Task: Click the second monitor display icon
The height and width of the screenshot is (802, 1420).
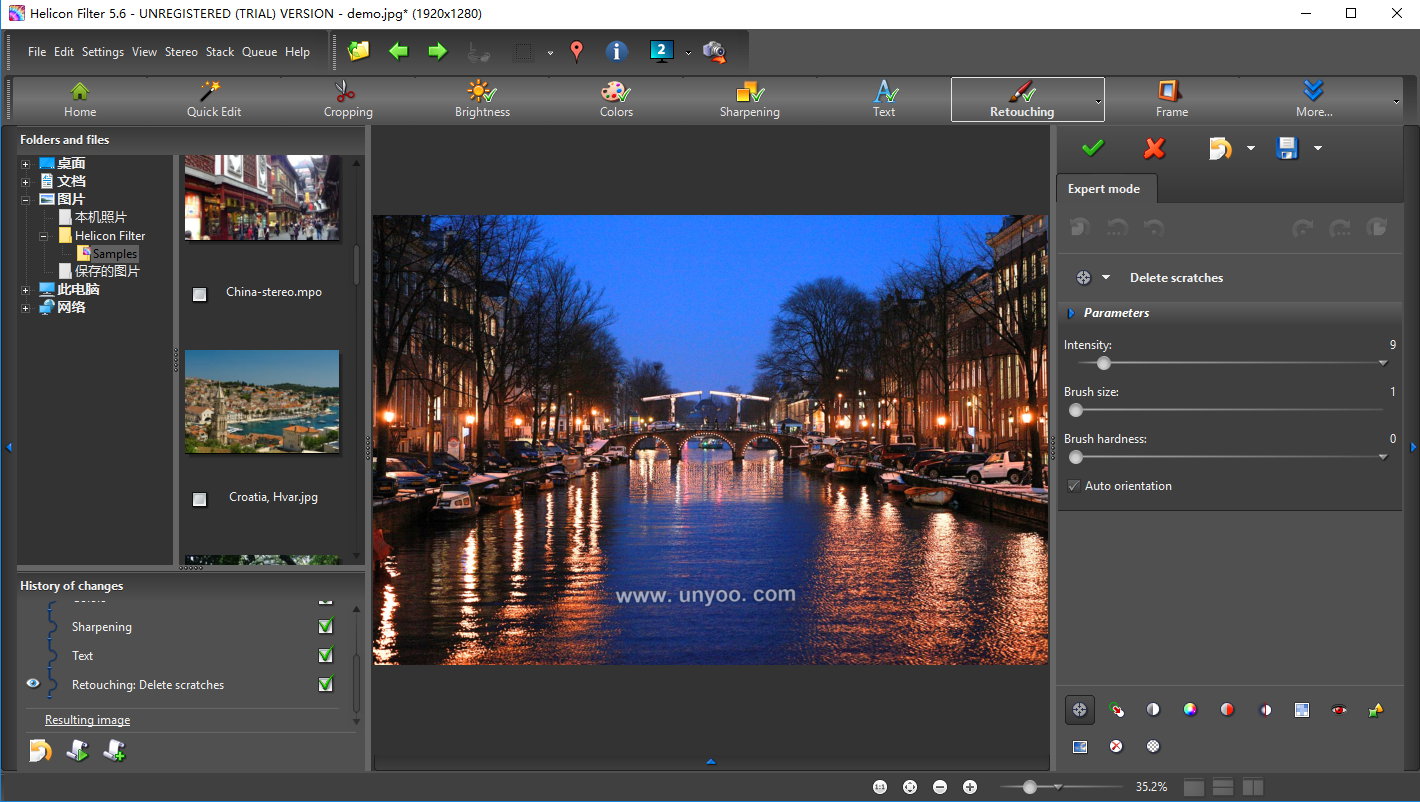Action: pyautogui.click(x=661, y=50)
